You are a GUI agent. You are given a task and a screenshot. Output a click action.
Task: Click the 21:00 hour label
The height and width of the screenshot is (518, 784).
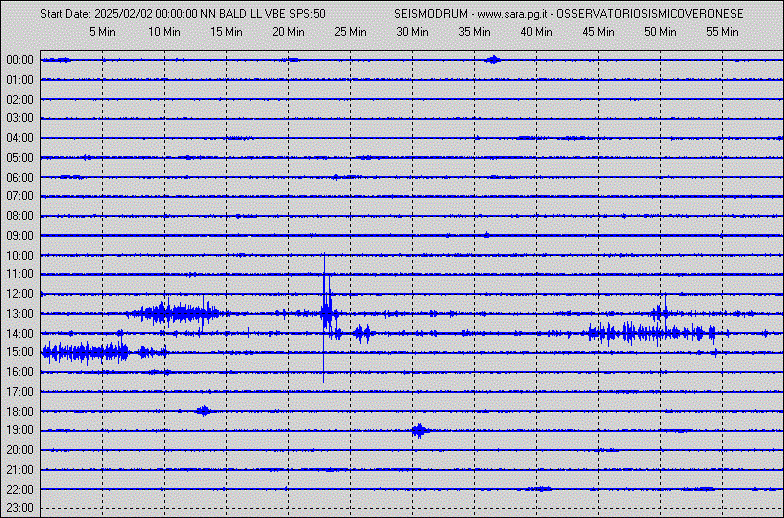point(20,470)
